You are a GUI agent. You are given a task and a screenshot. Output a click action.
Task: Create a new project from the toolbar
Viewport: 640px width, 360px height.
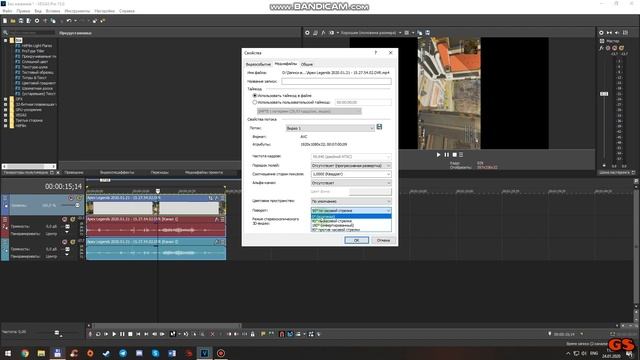pos(5,20)
